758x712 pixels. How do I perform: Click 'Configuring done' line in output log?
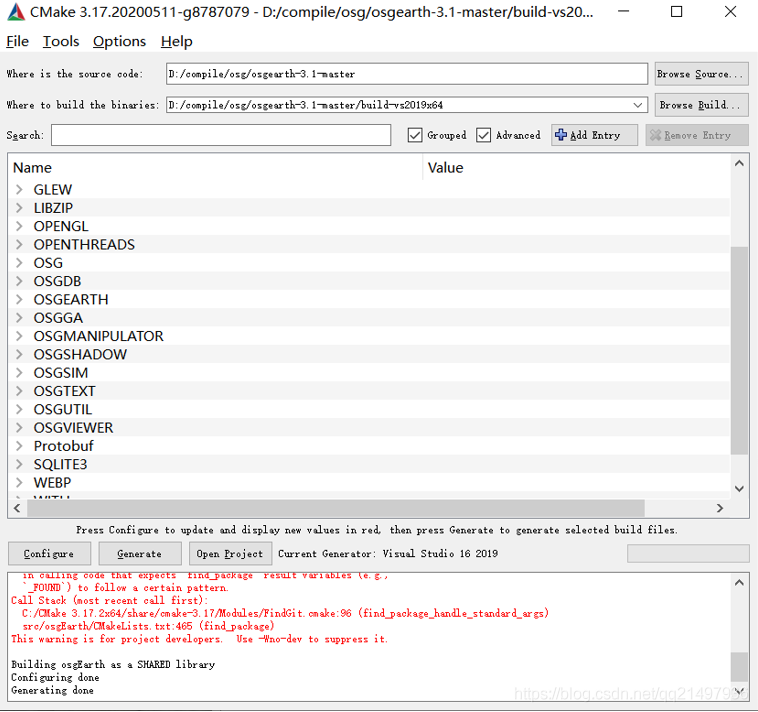[55, 677]
